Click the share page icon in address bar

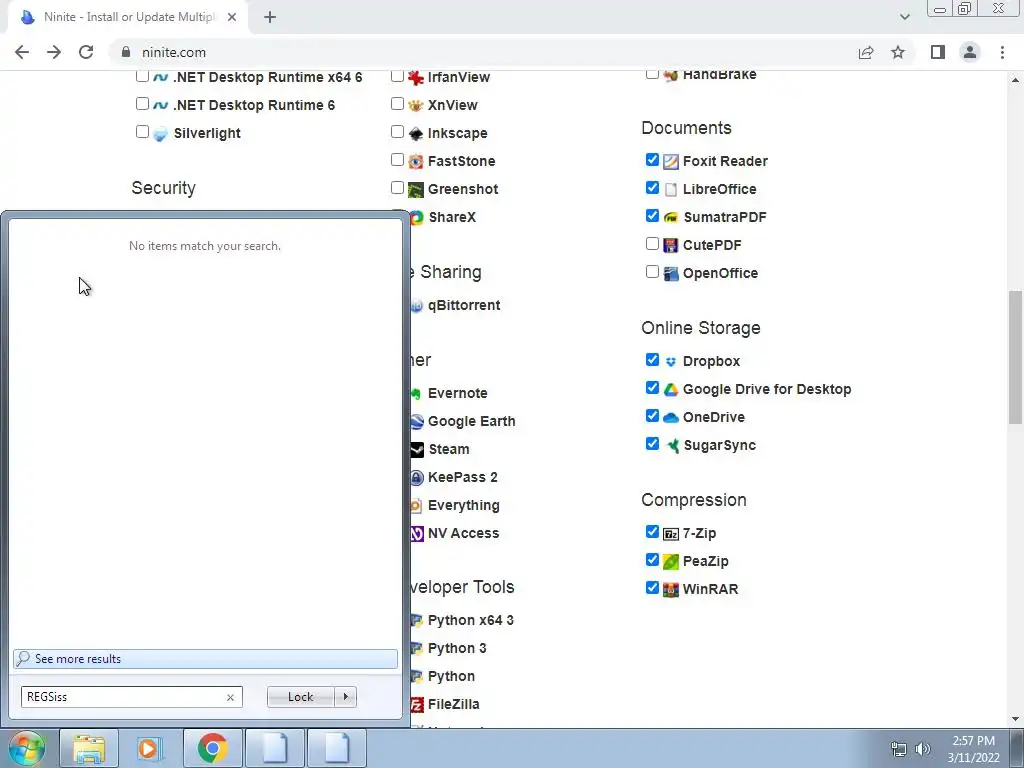point(866,52)
